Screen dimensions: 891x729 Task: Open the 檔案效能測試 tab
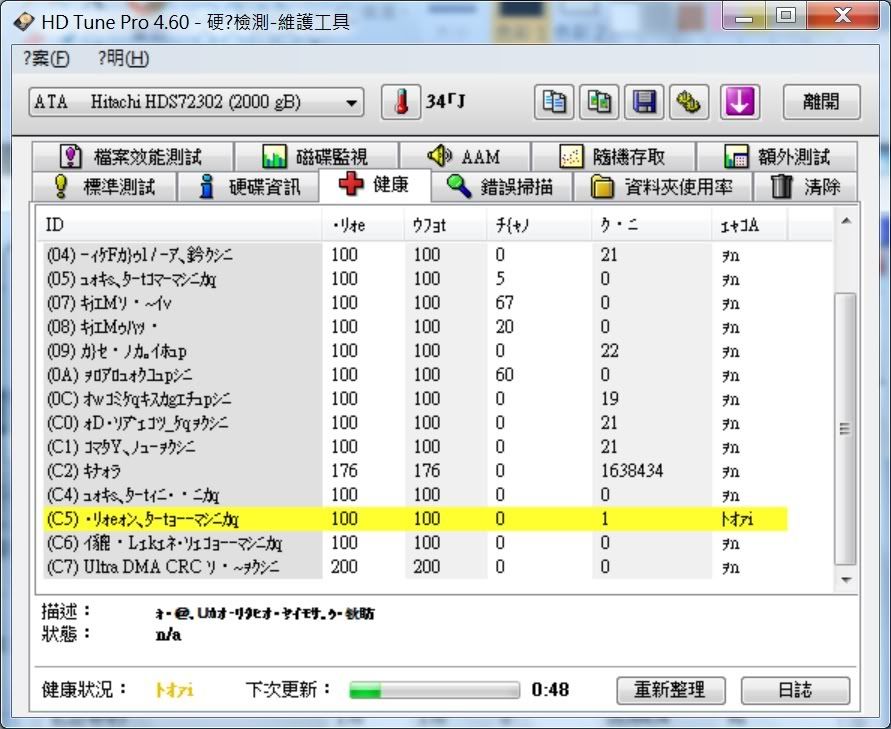[x=132, y=156]
